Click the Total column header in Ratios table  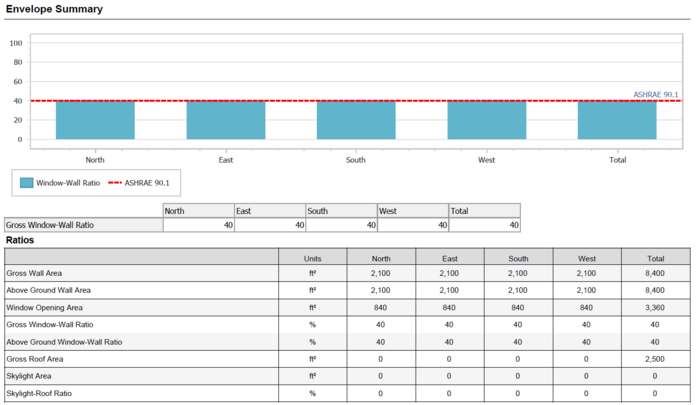656,258
